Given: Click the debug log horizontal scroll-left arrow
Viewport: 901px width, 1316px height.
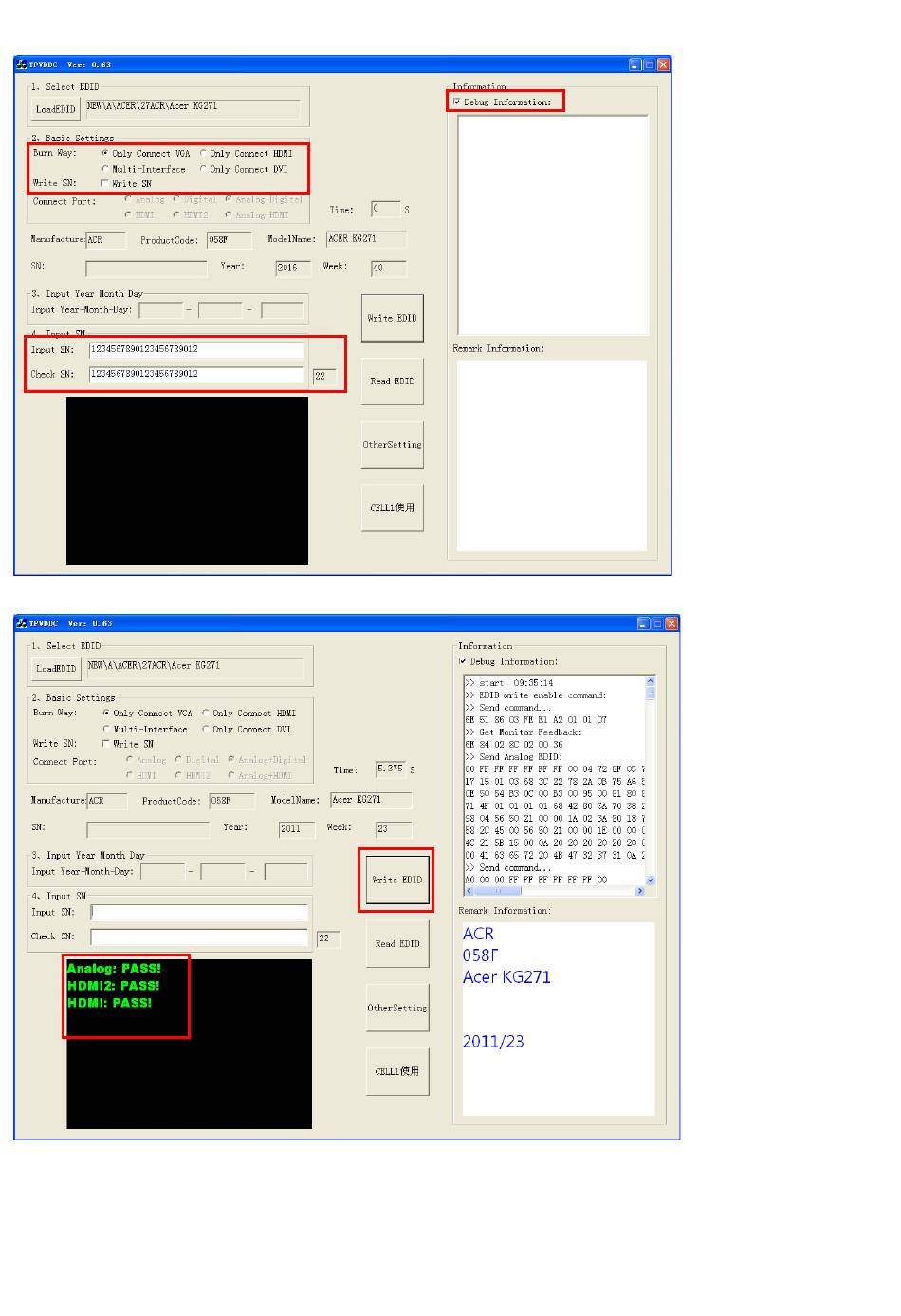Looking at the screenshot, I should tap(469, 891).
